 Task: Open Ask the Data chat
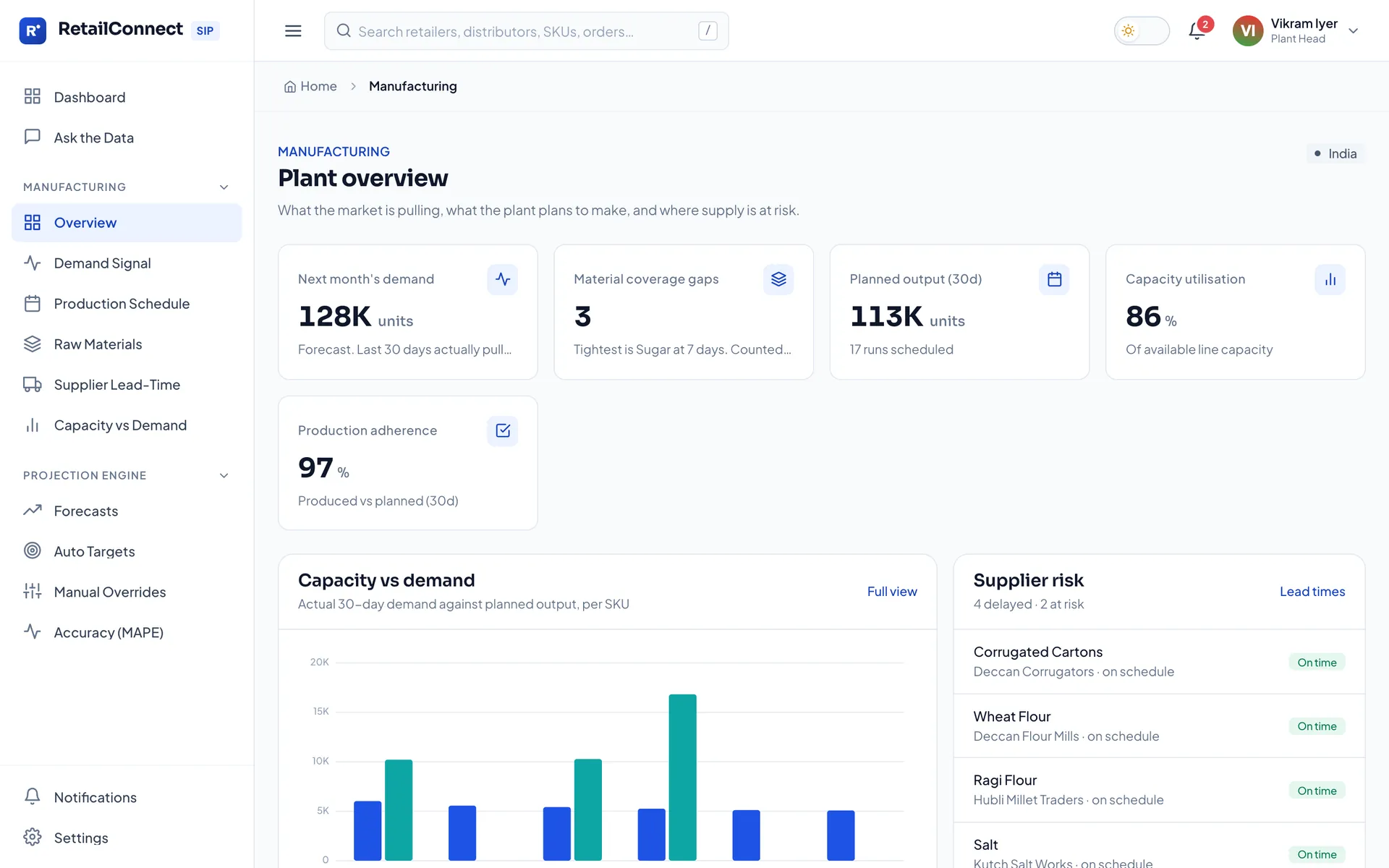point(127,137)
